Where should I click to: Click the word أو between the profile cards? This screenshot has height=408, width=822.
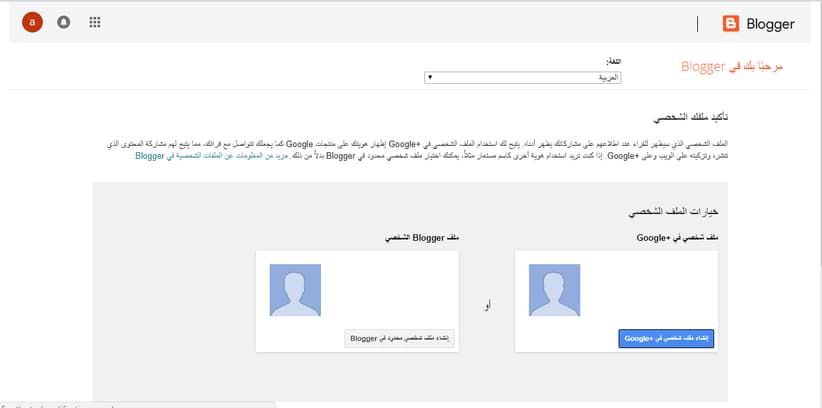point(488,305)
